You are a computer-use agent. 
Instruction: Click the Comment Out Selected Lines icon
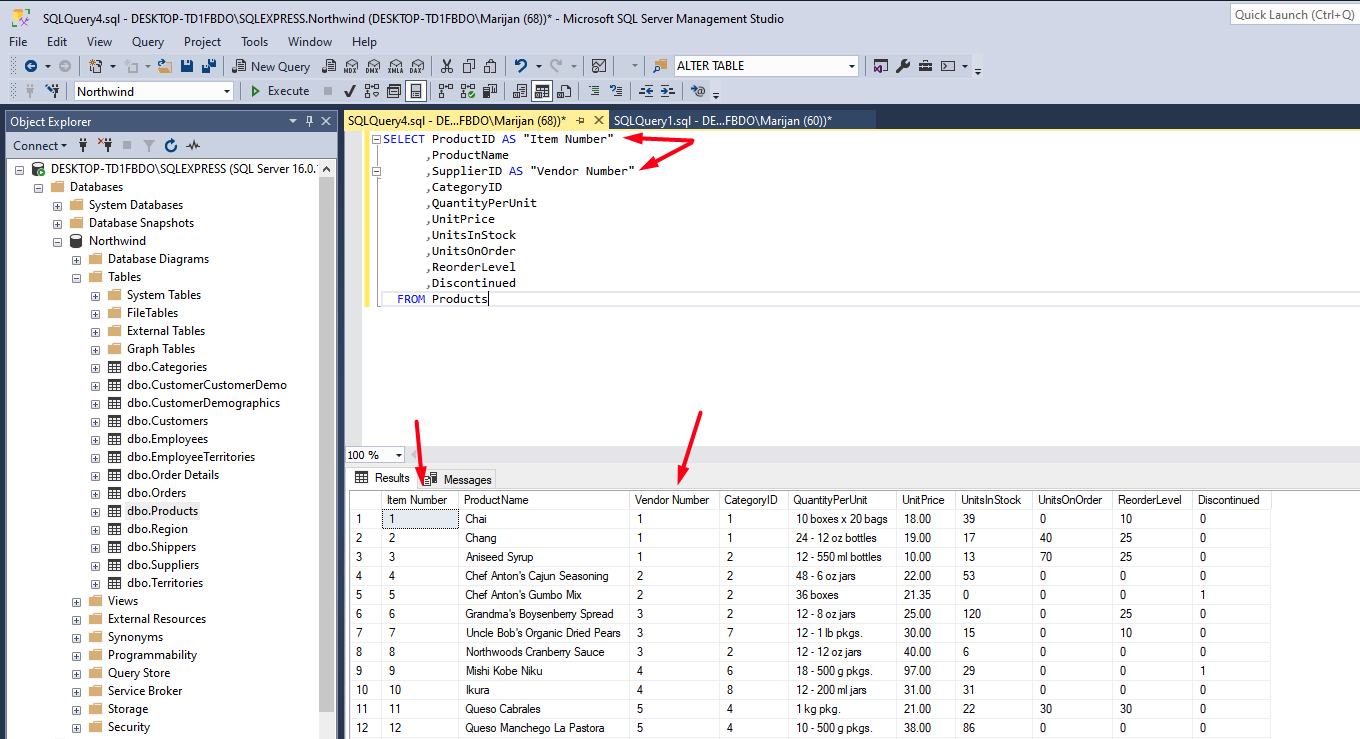594,91
